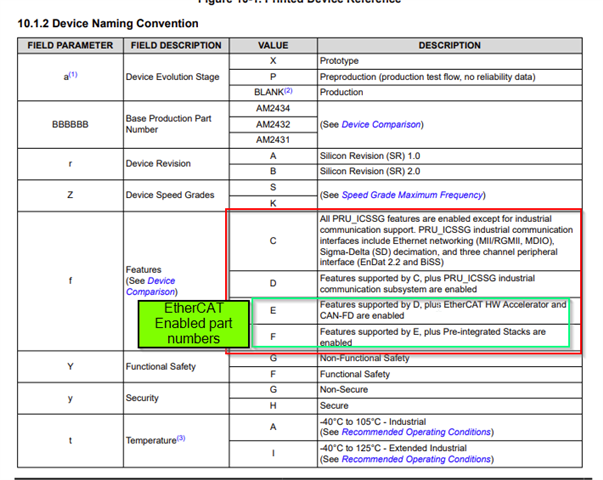Click 'Non-Functional Safety' description
The image size is (603, 480).
coord(365,358)
